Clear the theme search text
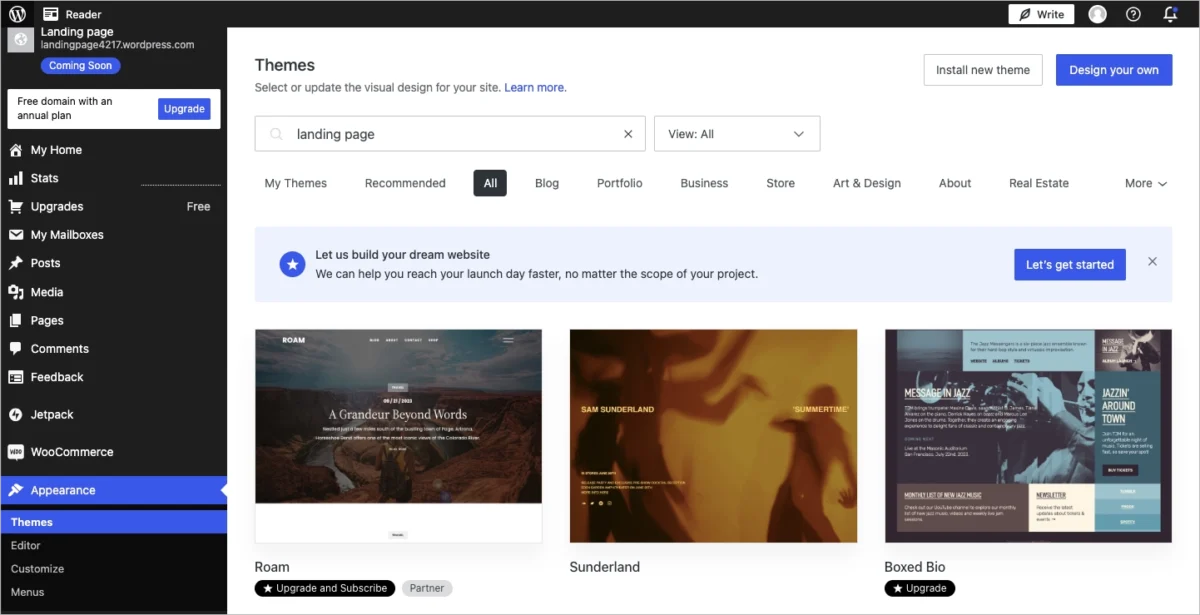1200x615 pixels. 628,134
